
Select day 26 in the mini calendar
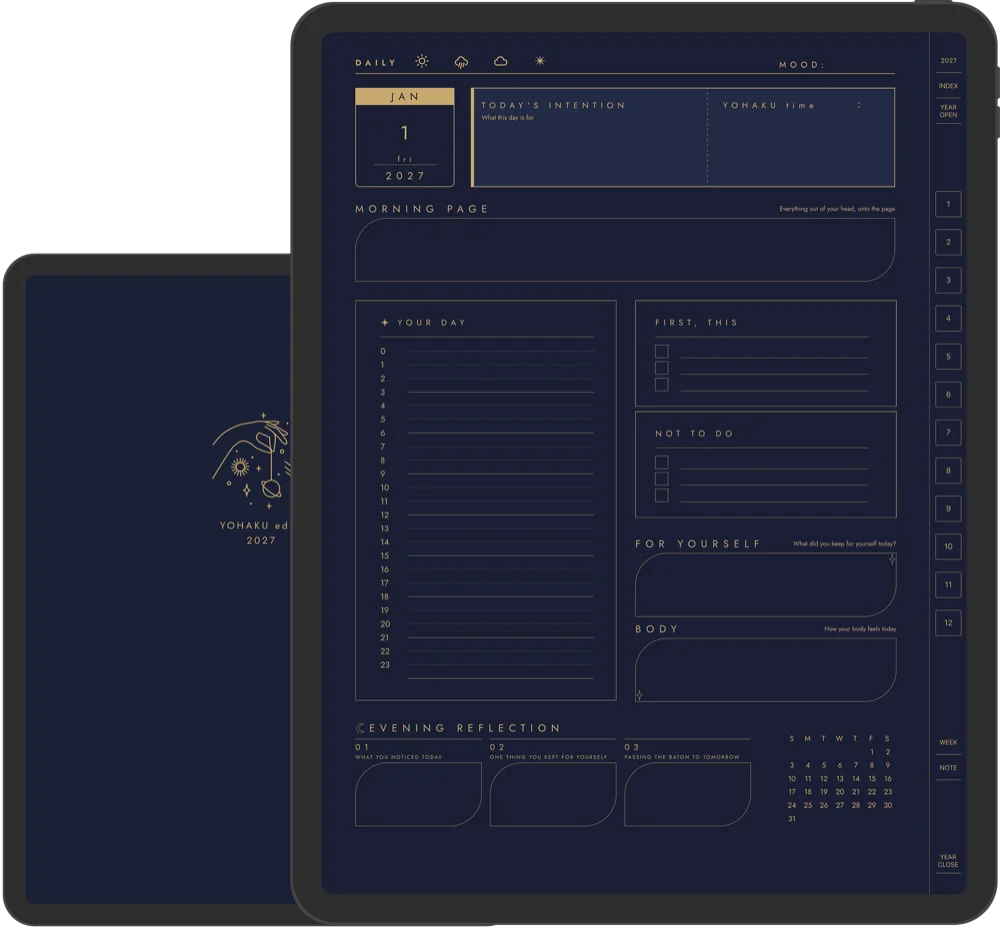coord(824,805)
